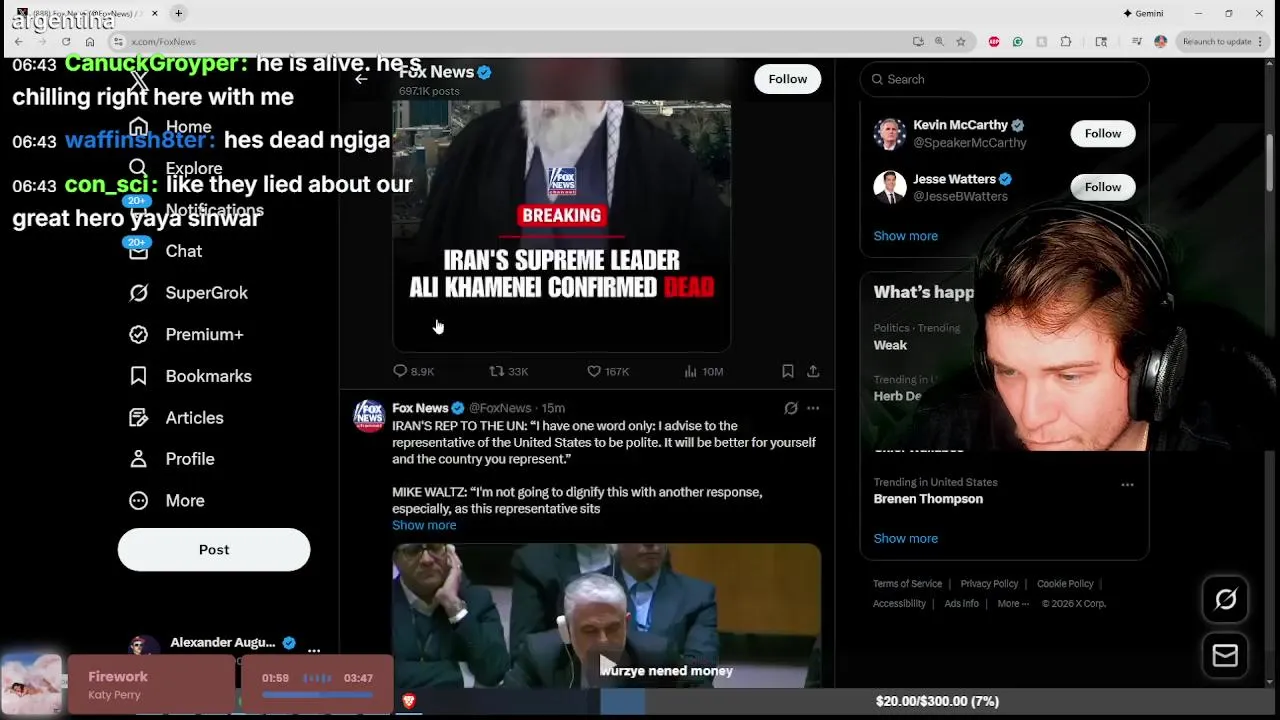
Task: Open the Weak politics trend
Action: tap(890, 345)
